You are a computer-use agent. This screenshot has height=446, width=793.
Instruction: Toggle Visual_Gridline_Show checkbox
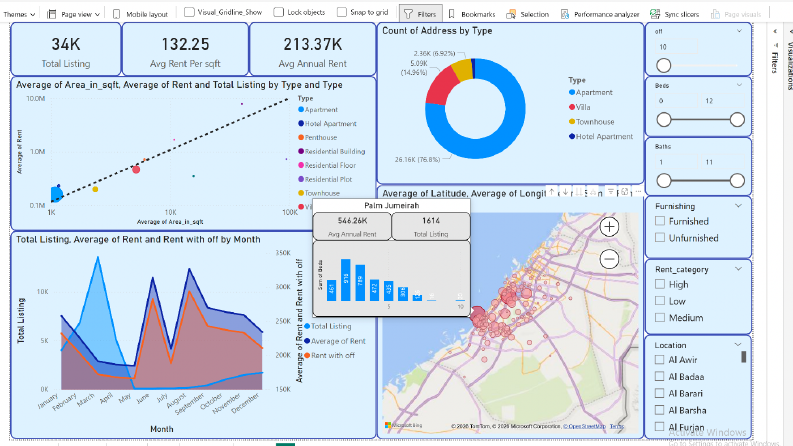pos(189,12)
